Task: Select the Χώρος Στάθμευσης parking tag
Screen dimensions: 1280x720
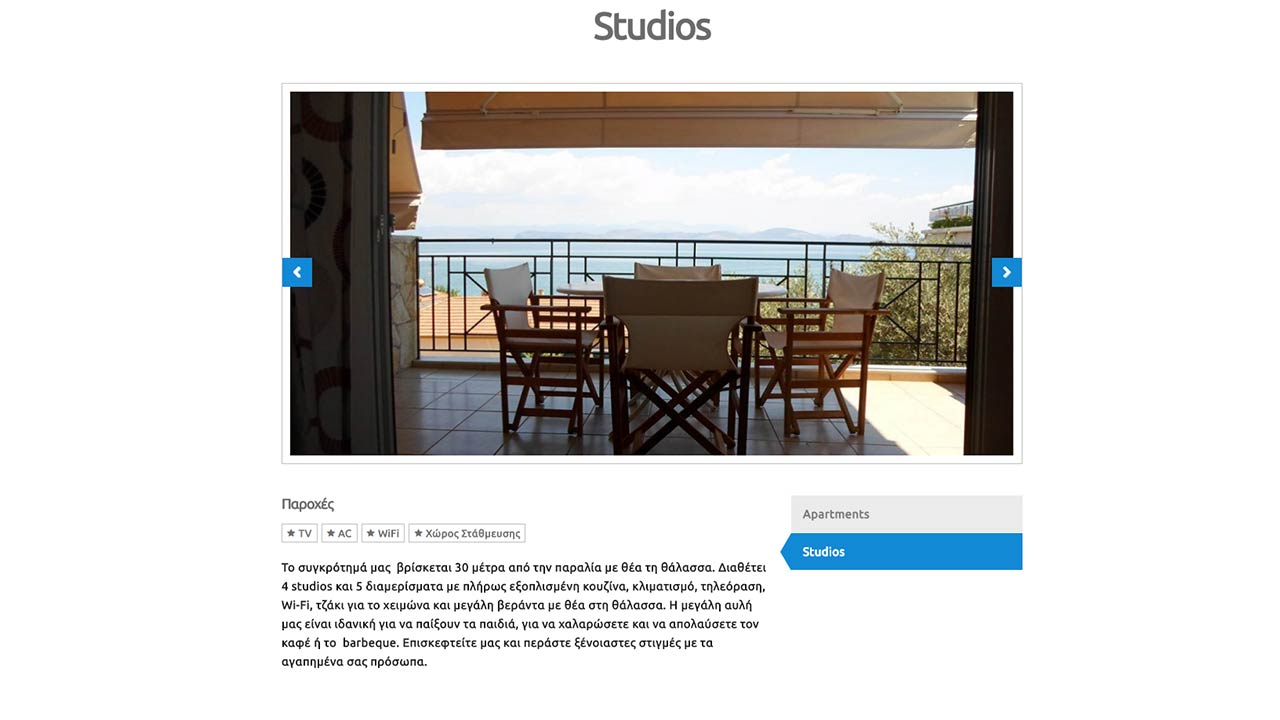Action: pyautogui.click(x=467, y=534)
